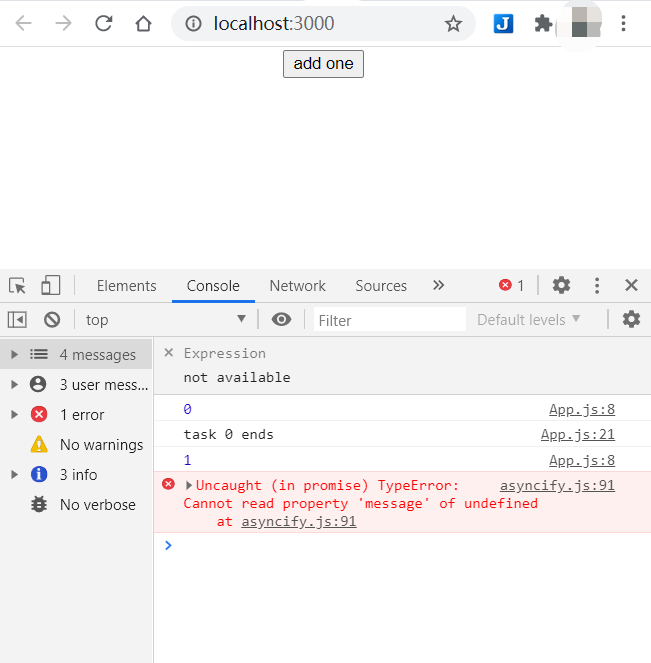This screenshot has width=651, height=663.
Task: Click the "add one" button
Action: 323,64
